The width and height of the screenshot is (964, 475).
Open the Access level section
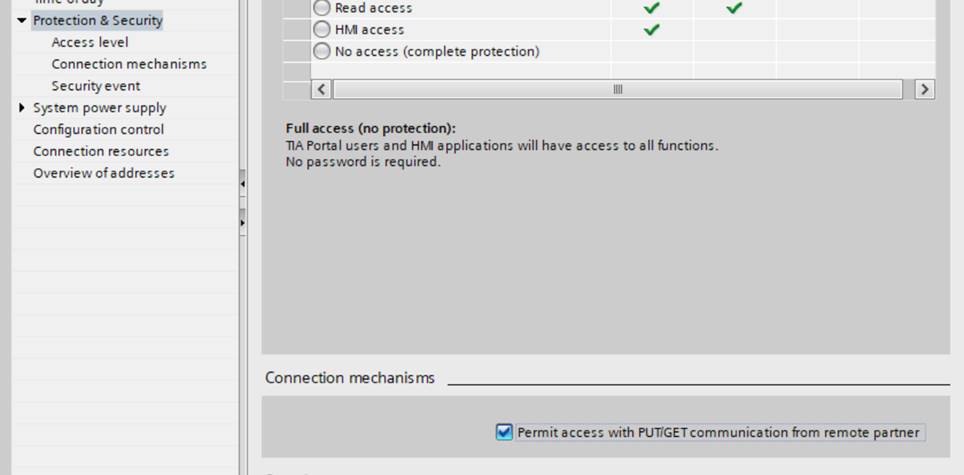[90, 42]
